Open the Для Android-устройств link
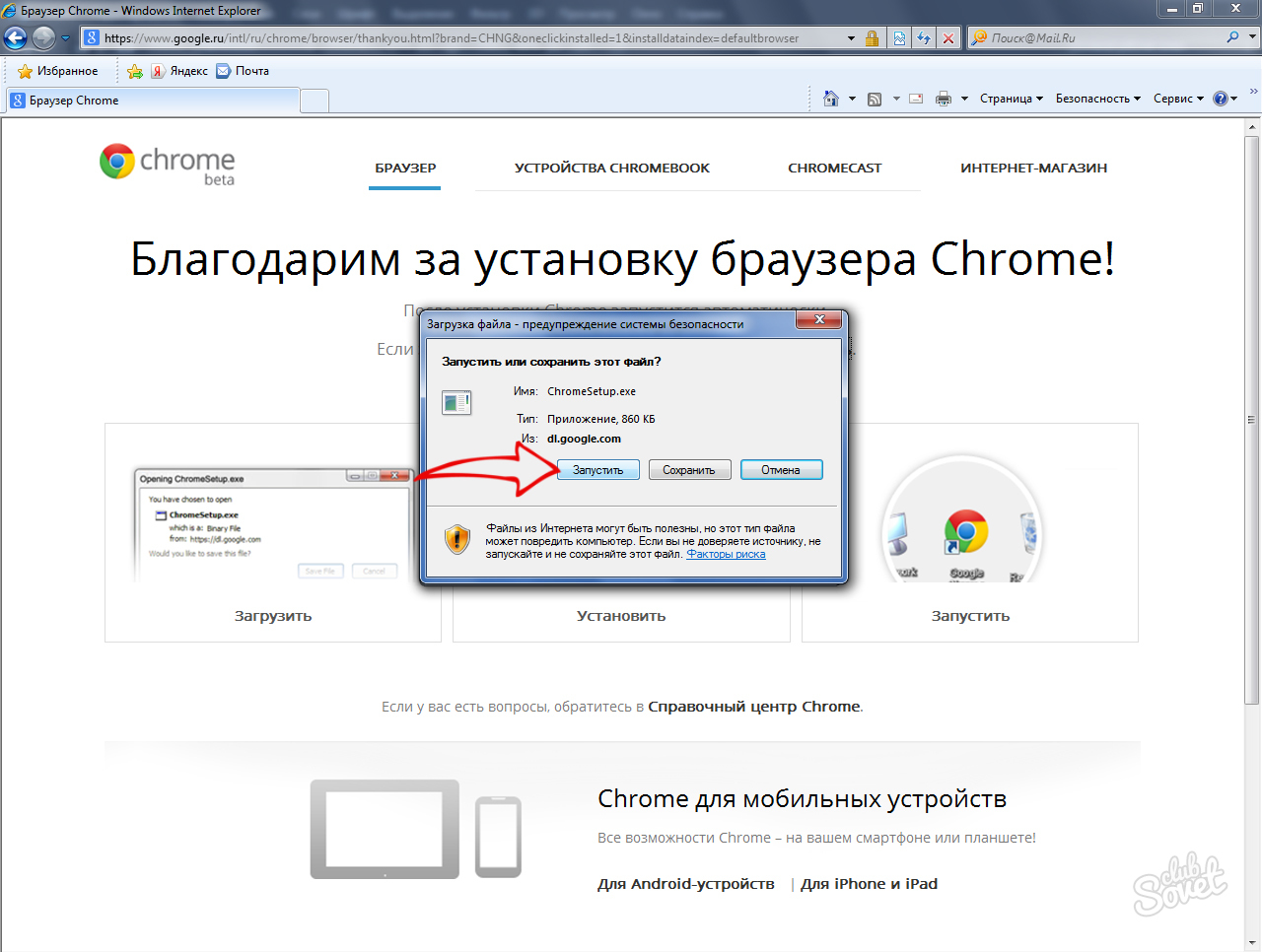This screenshot has height=952, width=1262. [686, 884]
